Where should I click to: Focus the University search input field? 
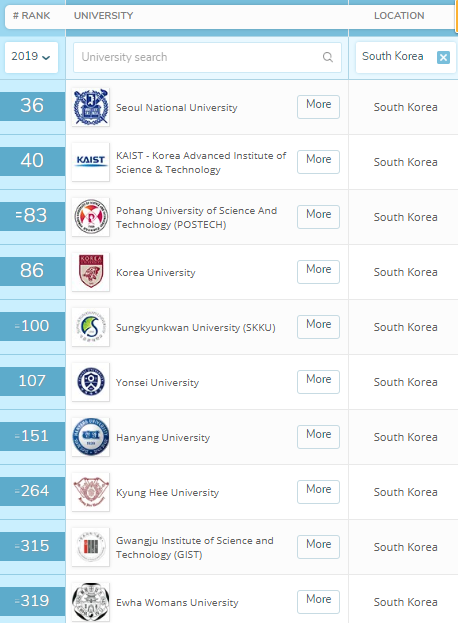(x=207, y=57)
